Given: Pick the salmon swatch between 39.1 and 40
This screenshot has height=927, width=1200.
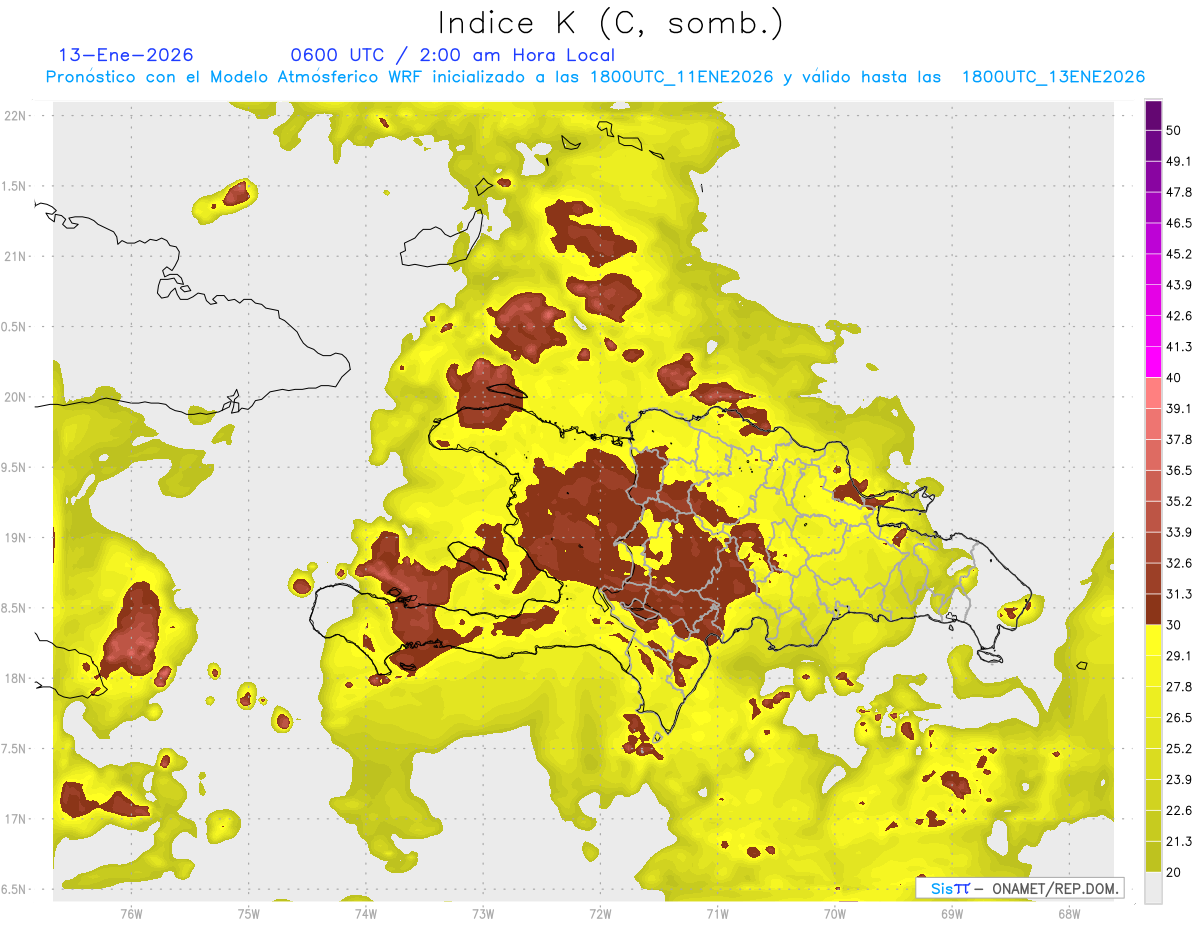Looking at the screenshot, I should pos(1154,393).
